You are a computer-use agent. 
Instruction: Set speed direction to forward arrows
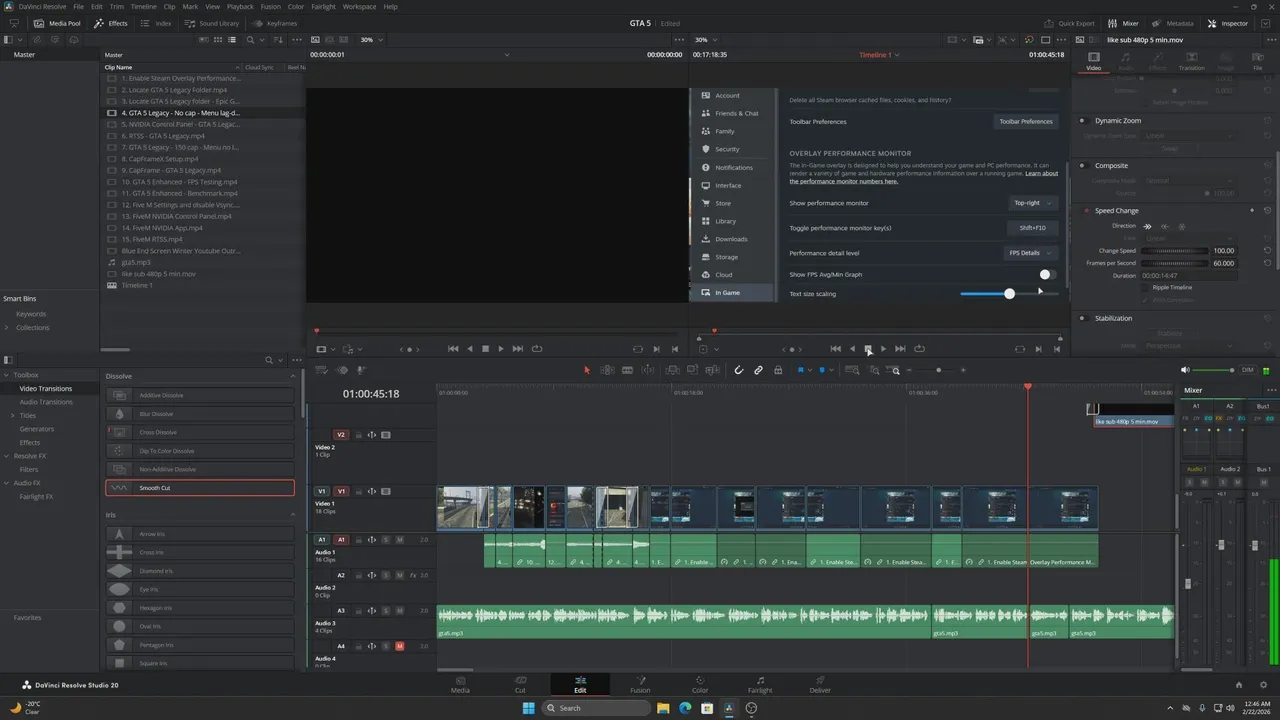(x=1147, y=226)
